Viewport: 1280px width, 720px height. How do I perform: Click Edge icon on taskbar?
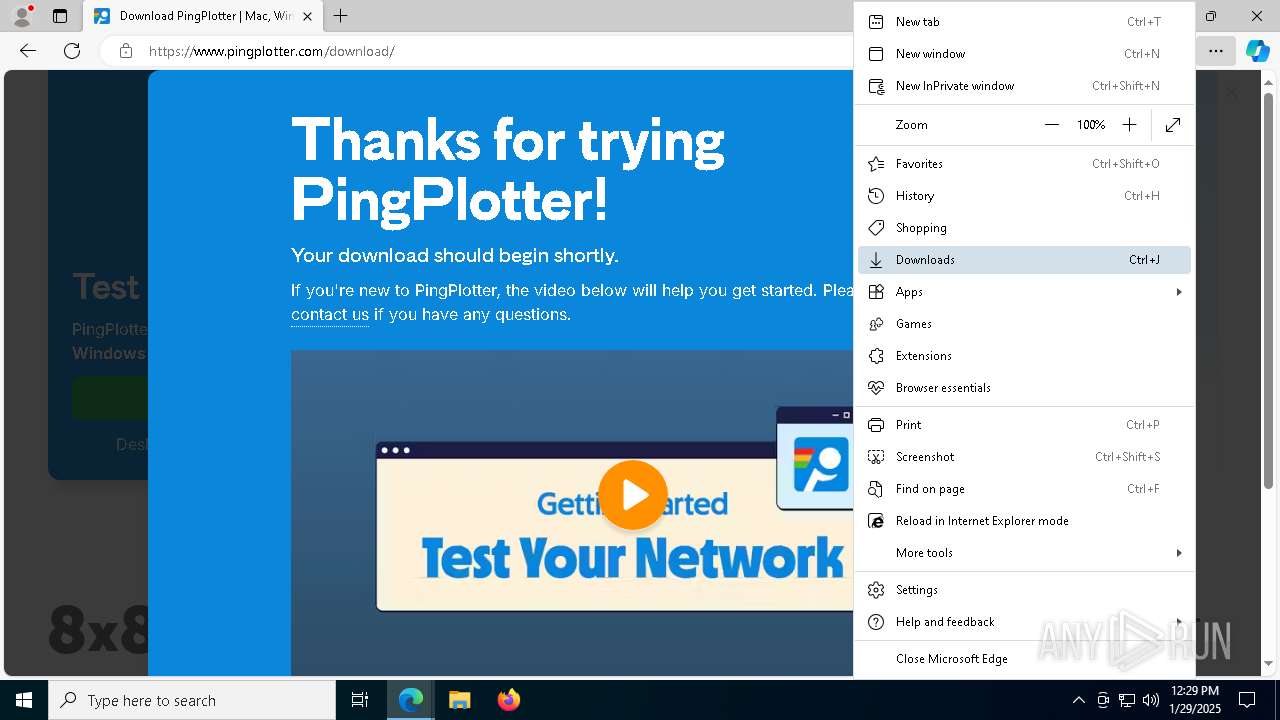point(411,700)
